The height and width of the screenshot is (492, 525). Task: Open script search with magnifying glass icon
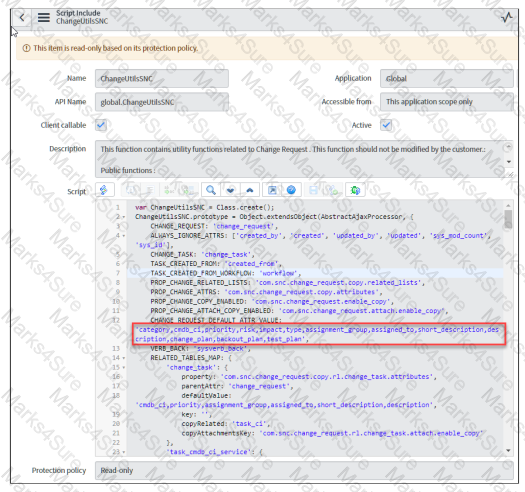pyautogui.click(x=211, y=190)
